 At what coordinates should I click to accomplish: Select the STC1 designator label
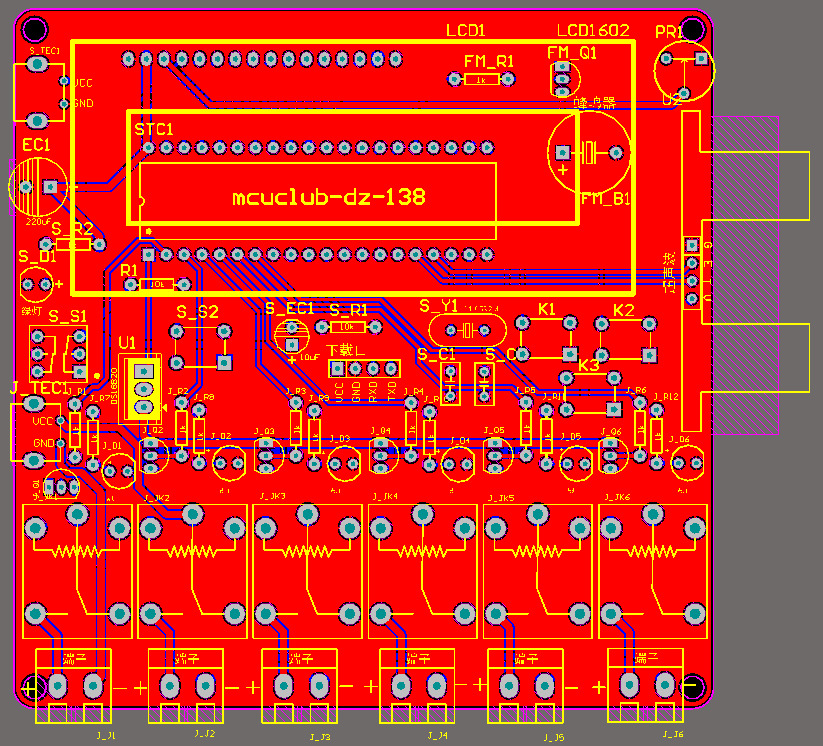(x=153, y=129)
